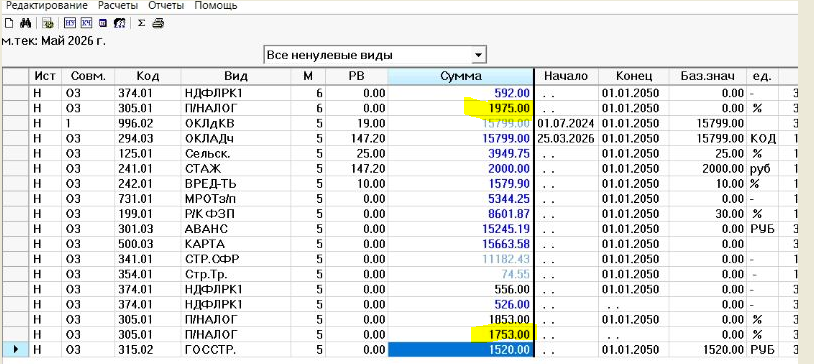This screenshot has height=364, width=814.
Task: Click the ОКЛдКВ type cell
Action: (x=236, y=124)
